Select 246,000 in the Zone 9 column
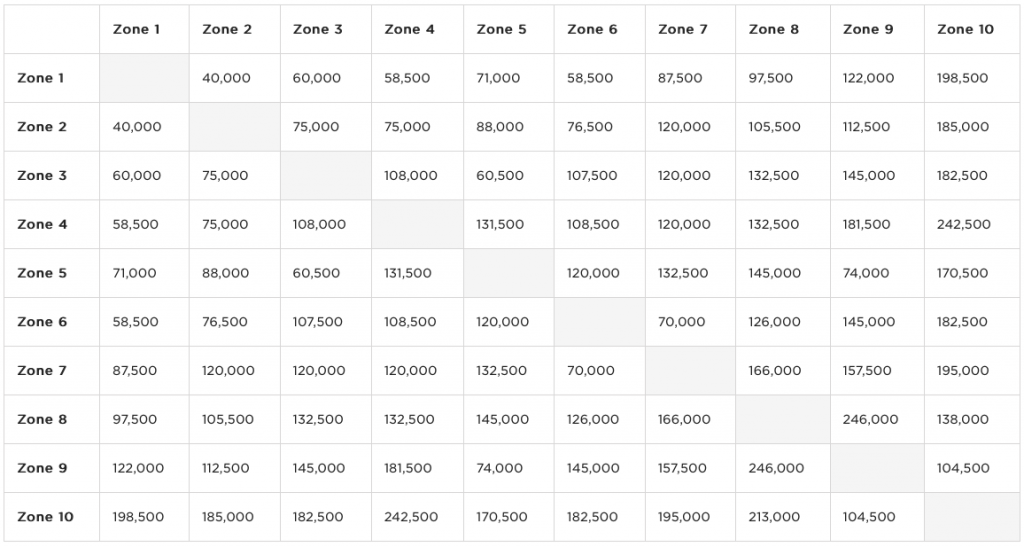The width and height of the screenshot is (1024, 547). [870, 419]
